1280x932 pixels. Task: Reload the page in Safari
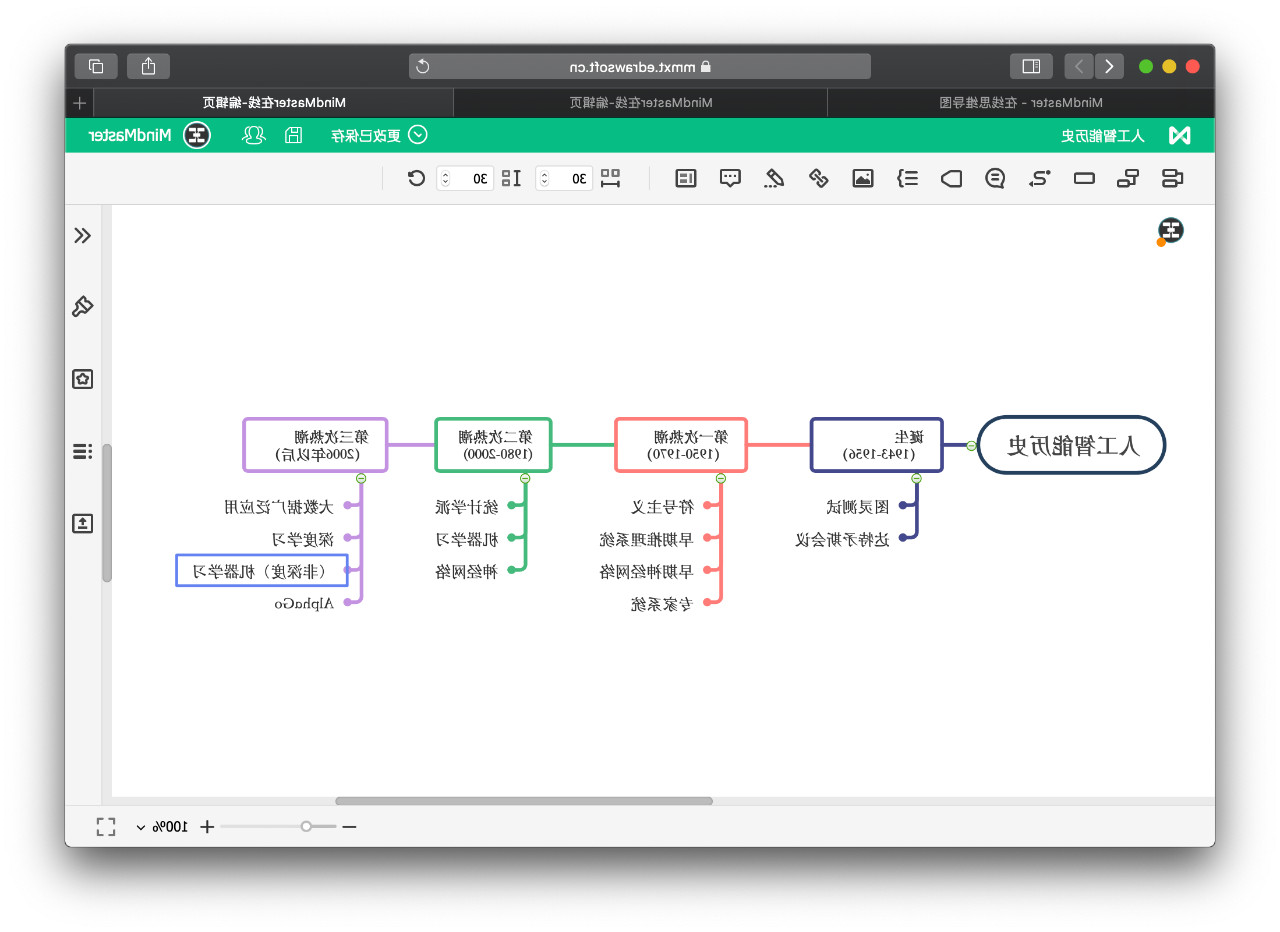click(423, 66)
